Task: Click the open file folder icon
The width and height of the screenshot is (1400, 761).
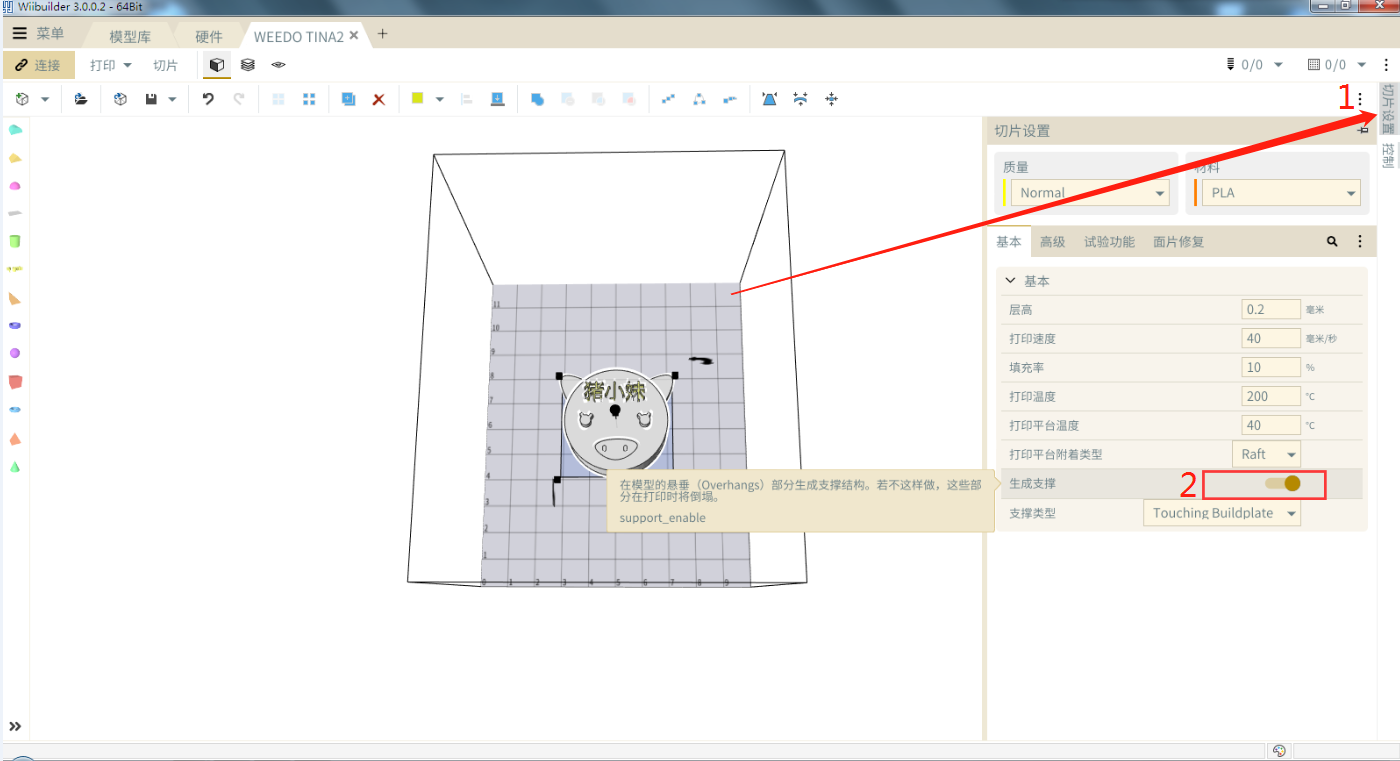Action: coord(81,99)
